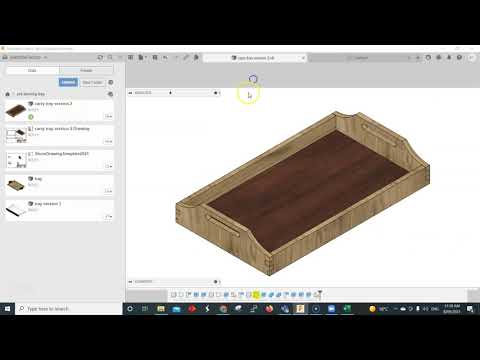
Task: Toggle list view icon beside breadcrumb
Action: point(110,94)
